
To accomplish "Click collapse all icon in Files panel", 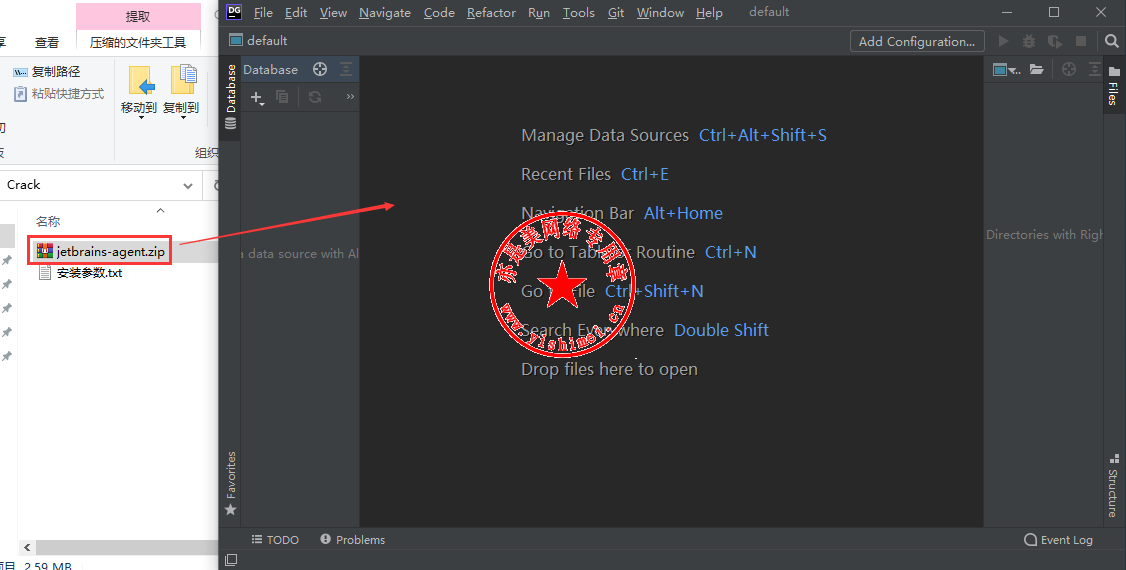I will [1094, 69].
